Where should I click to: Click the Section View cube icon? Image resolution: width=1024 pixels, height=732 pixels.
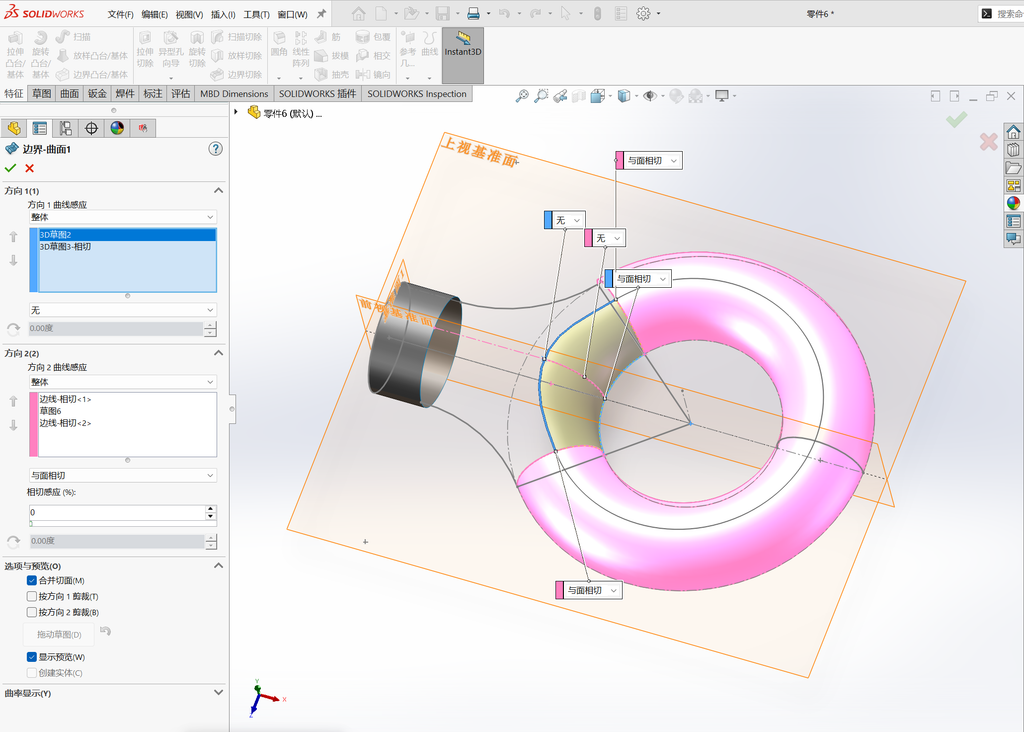click(x=579, y=96)
